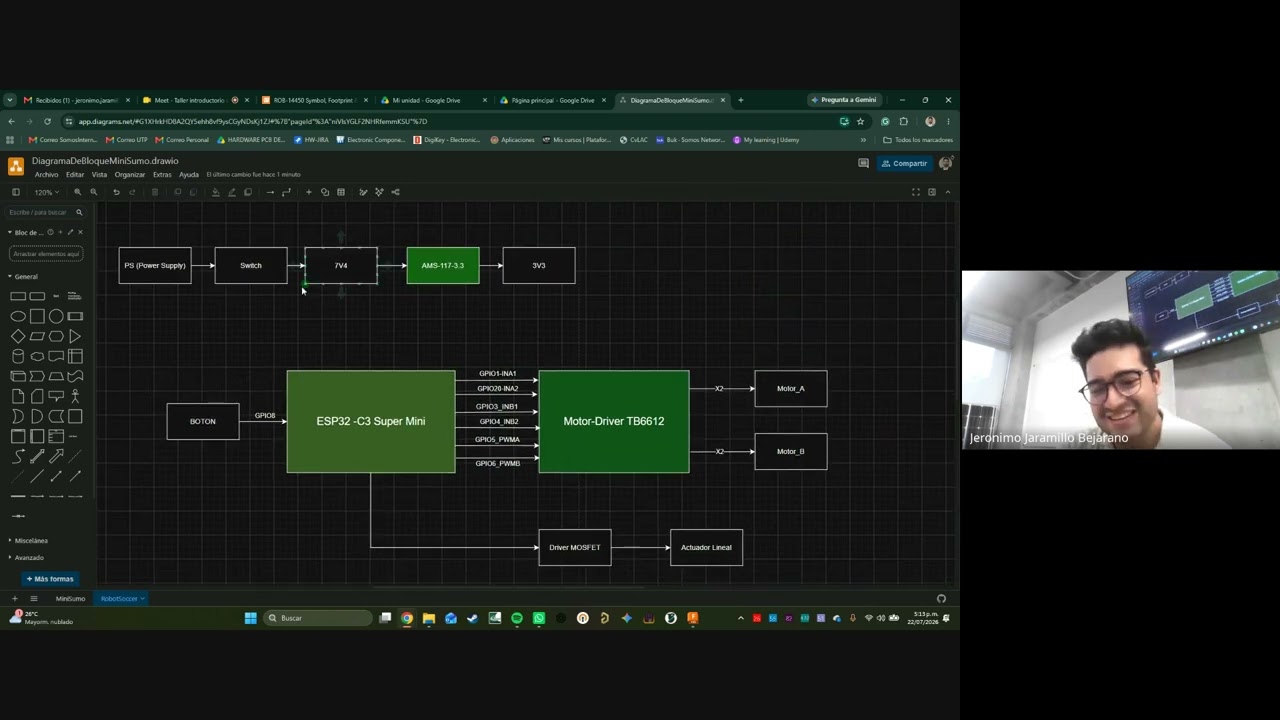
Task: Select the actor stick figure shape
Action: (x=75, y=396)
